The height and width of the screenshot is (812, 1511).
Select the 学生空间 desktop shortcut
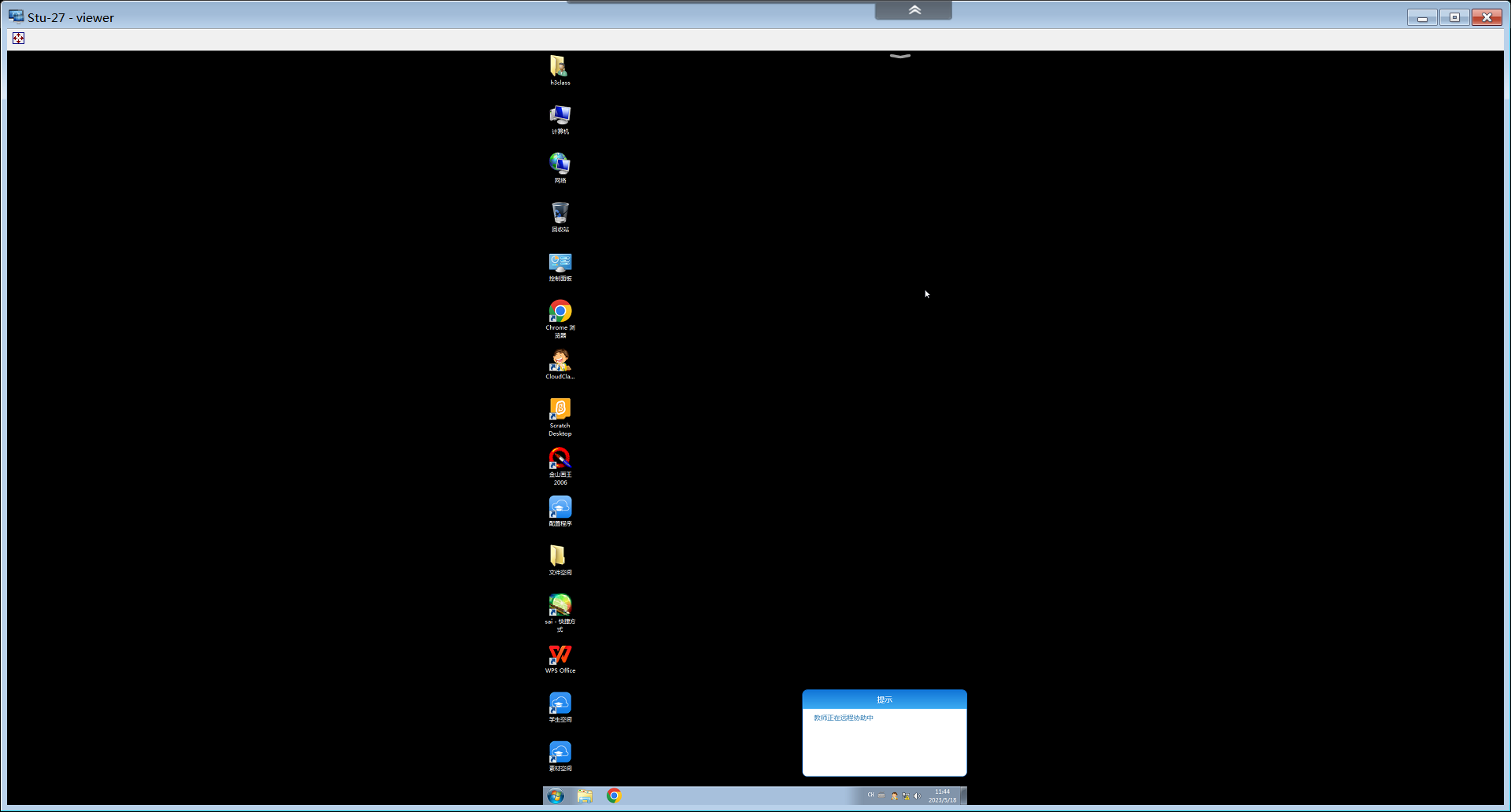click(x=560, y=707)
